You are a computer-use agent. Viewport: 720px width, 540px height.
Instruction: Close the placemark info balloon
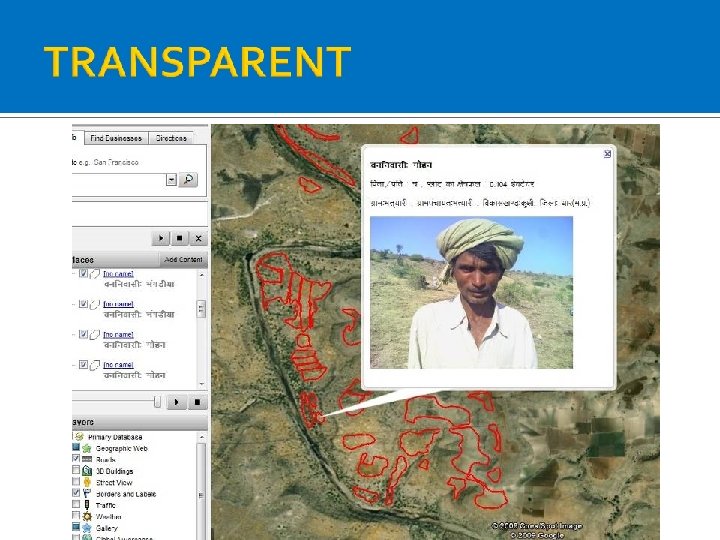[x=607, y=154]
